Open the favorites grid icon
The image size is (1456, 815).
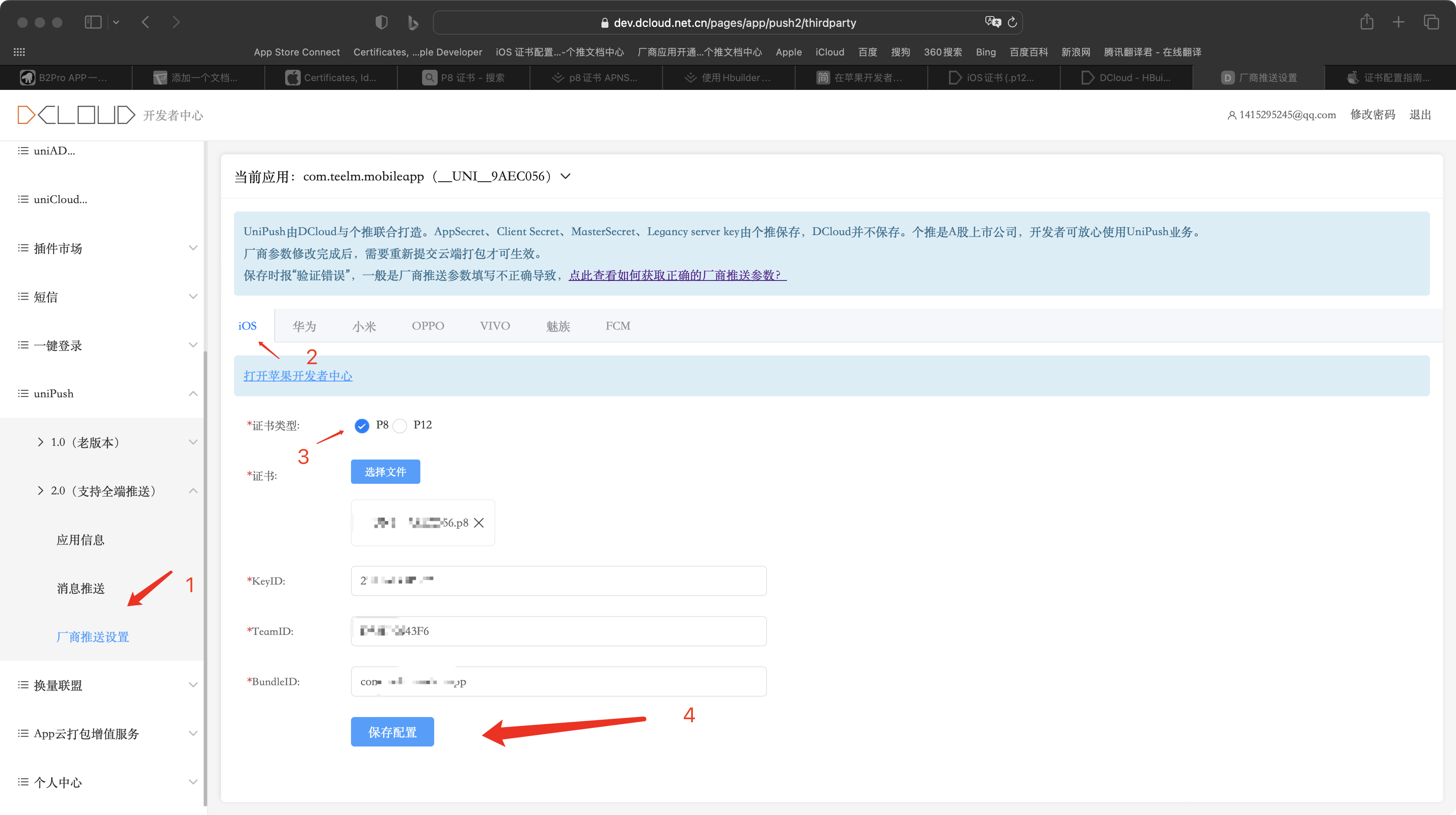coord(19,52)
